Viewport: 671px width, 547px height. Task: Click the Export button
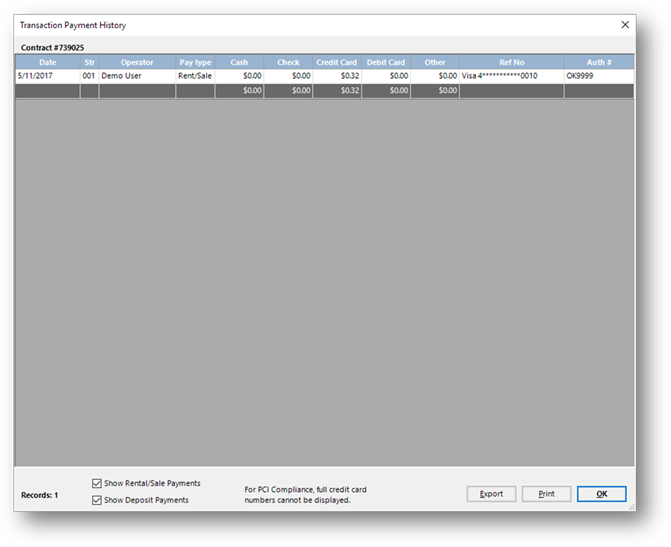coord(491,494)
